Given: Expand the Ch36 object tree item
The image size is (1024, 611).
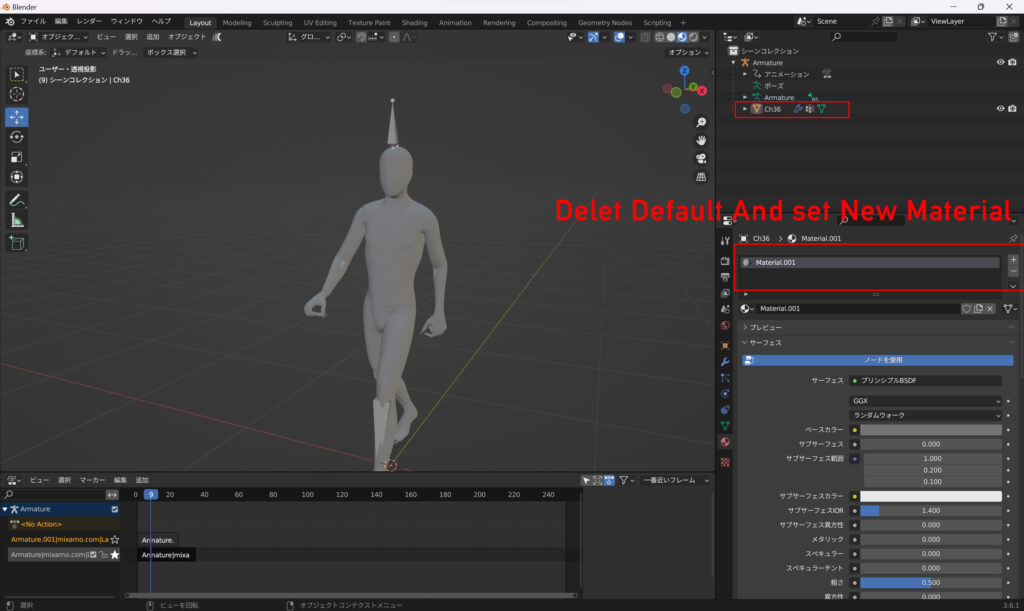Looking at the screenshot, I should 744,109.
